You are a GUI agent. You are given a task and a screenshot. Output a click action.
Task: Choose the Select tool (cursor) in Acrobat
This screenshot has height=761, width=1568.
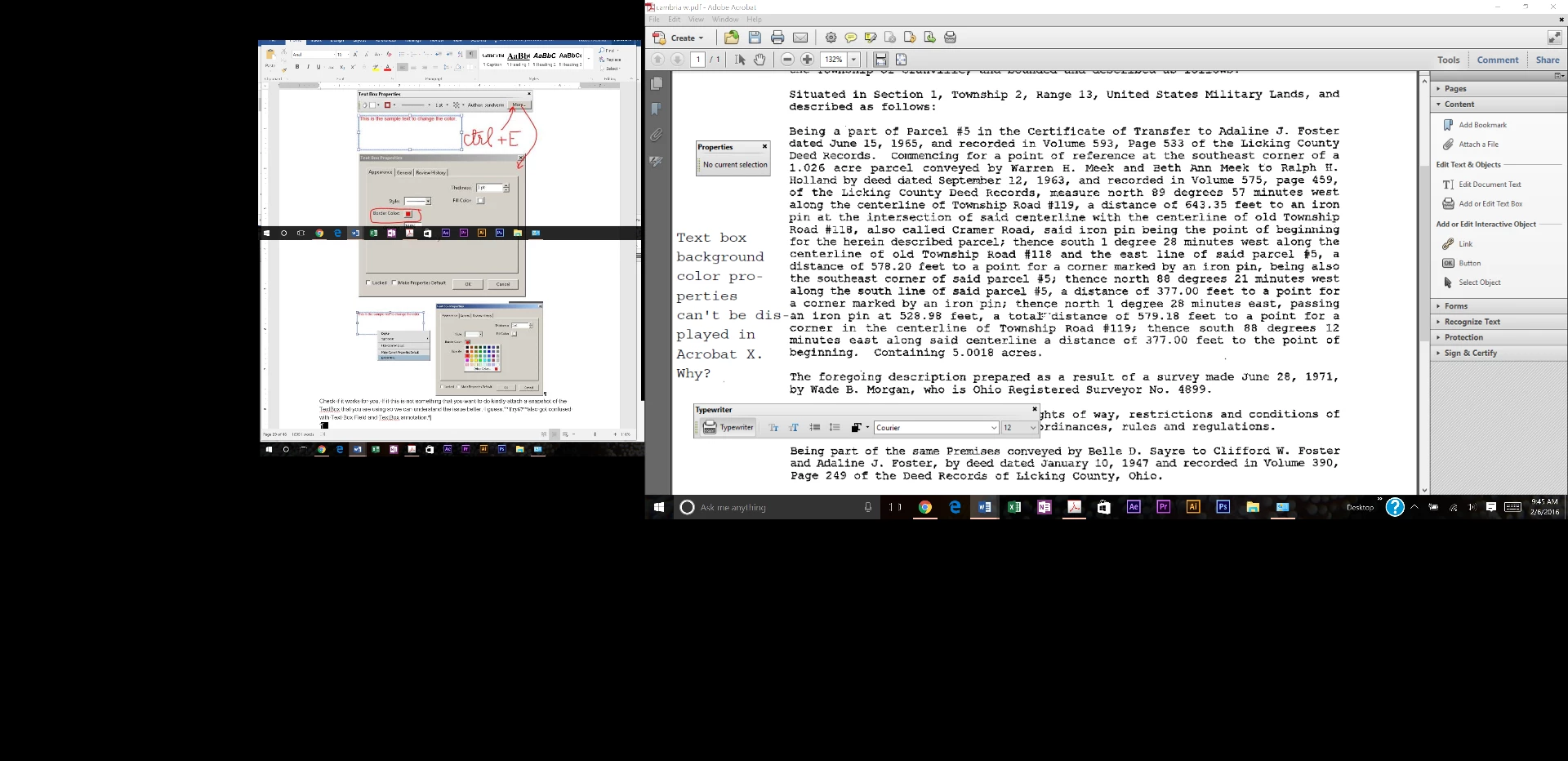(x=740, y=60)
